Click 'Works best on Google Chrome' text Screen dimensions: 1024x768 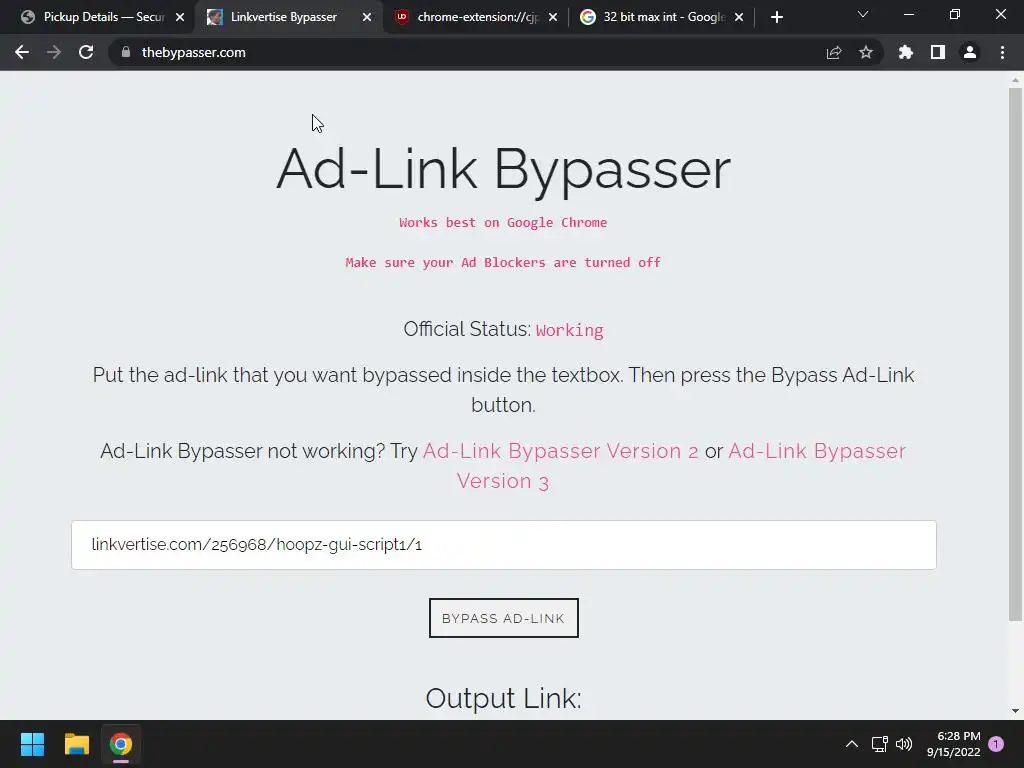(503, 223)
